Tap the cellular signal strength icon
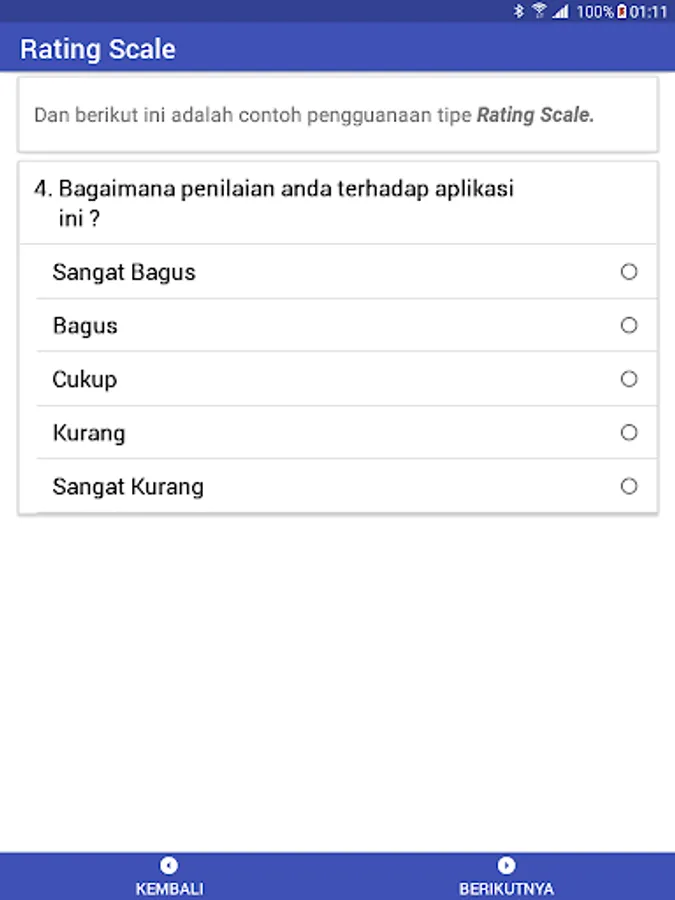 coord(560,11)
